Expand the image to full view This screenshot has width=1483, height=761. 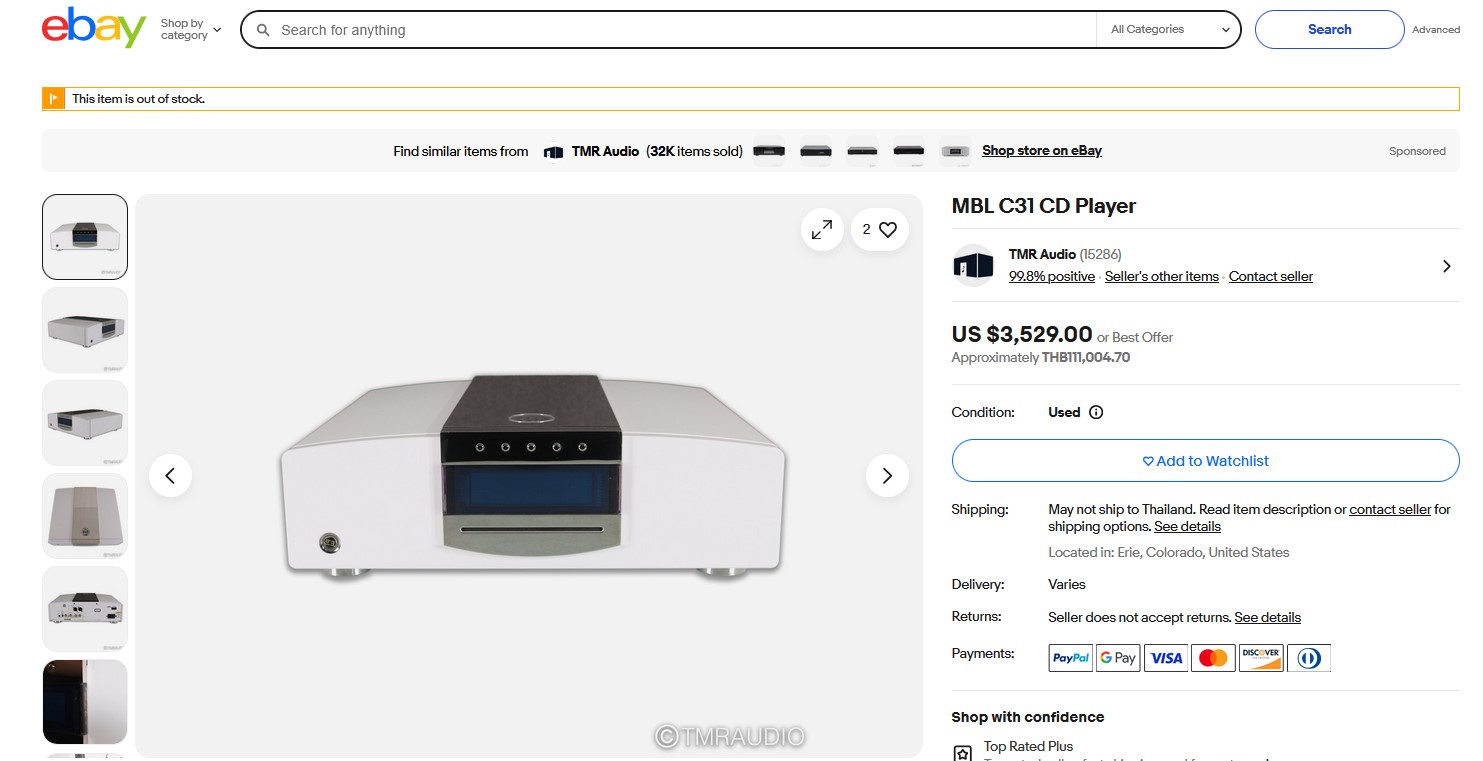[x=822, y=230]
